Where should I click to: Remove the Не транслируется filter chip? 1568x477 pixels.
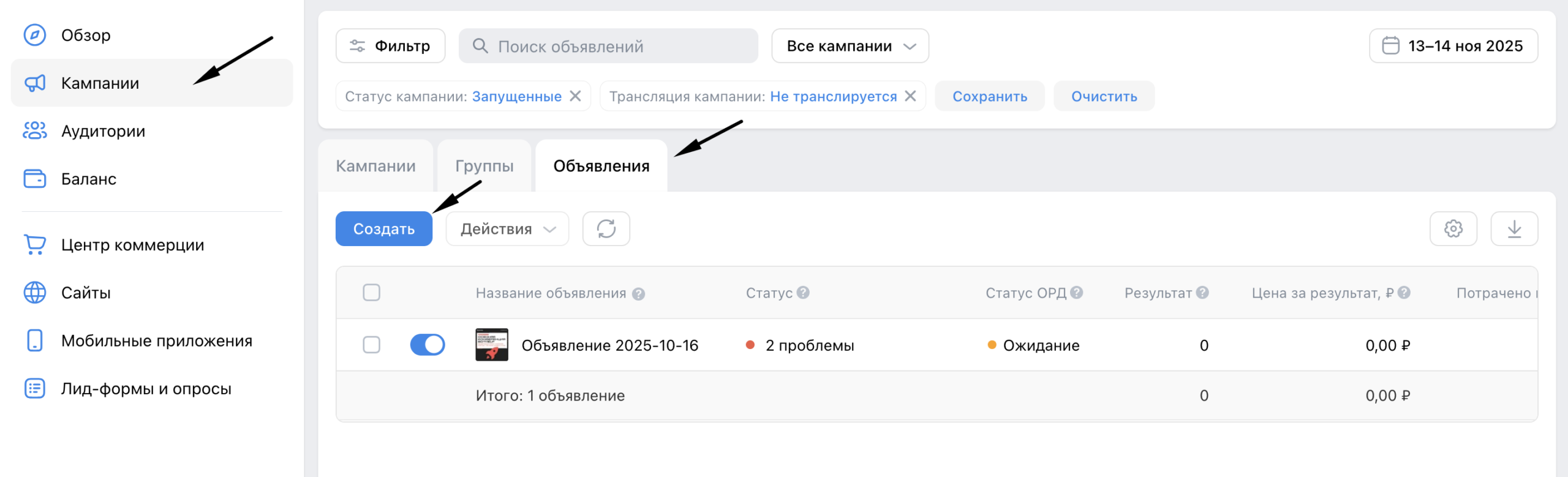pos(910,96)
